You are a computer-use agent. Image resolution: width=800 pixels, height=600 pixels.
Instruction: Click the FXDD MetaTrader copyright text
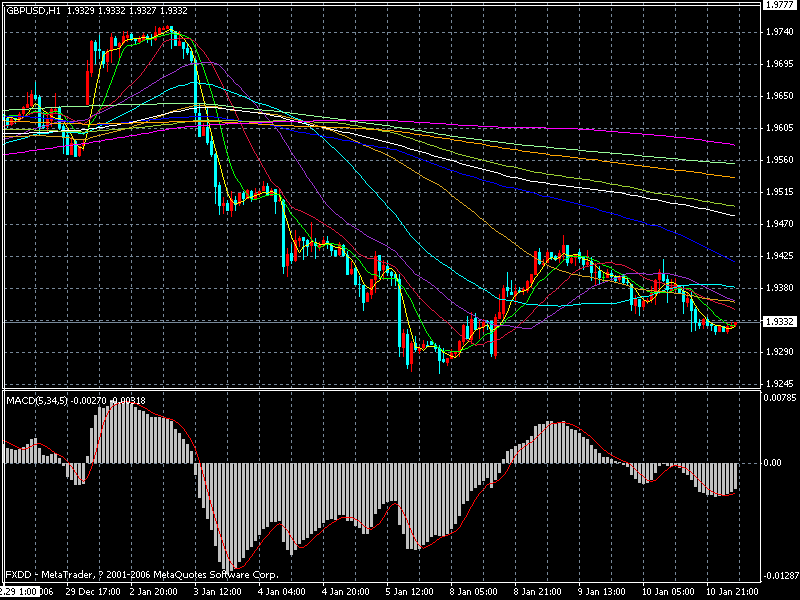click(x=140, y=574)
